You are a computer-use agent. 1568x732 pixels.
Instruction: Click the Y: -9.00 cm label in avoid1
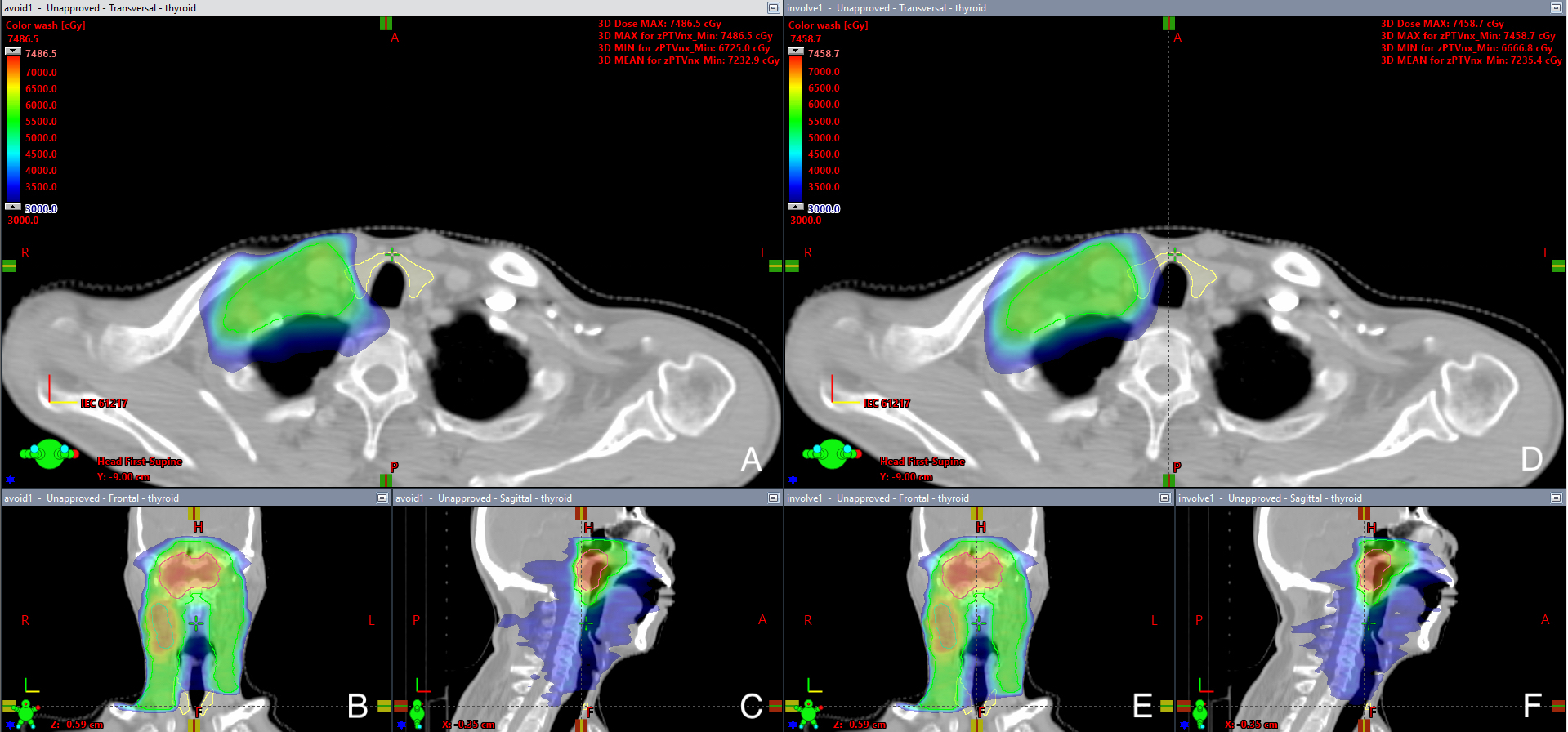123,476
